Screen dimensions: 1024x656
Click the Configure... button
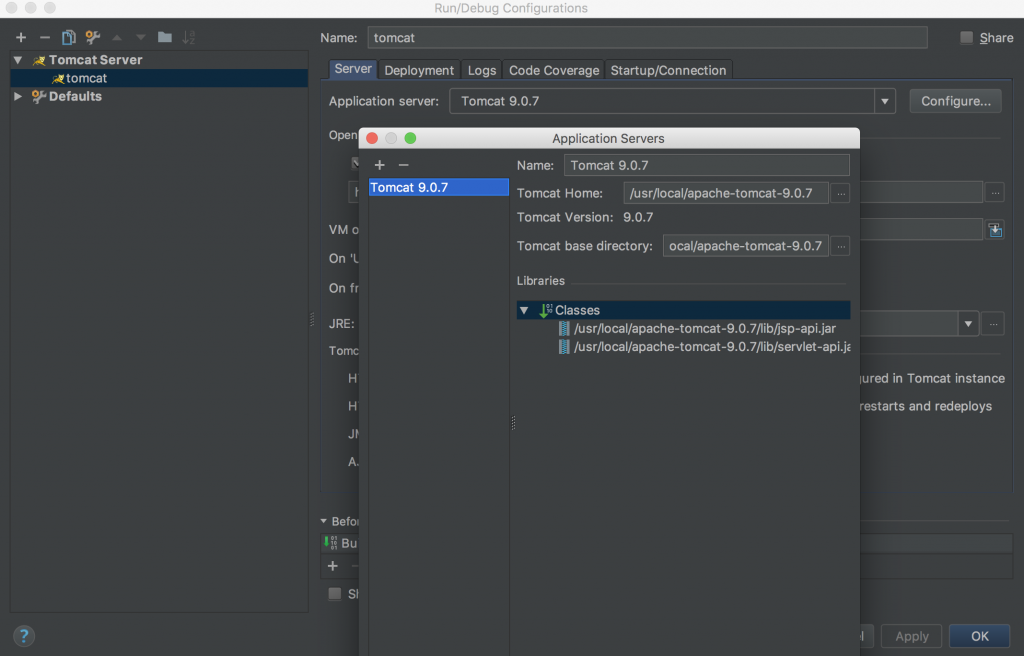tap(955, 101)
